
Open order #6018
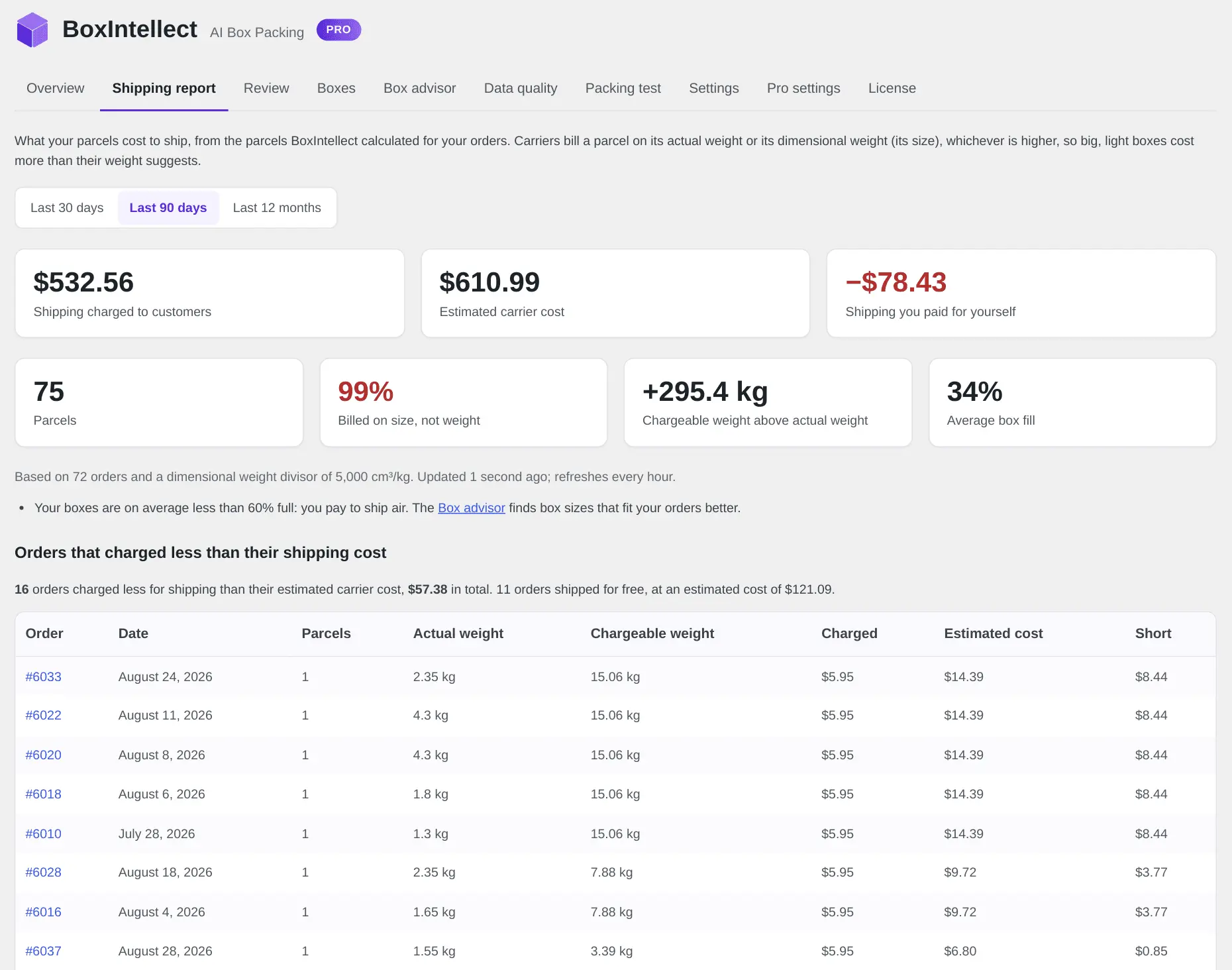pyautogui.click(x=44, y=794)
